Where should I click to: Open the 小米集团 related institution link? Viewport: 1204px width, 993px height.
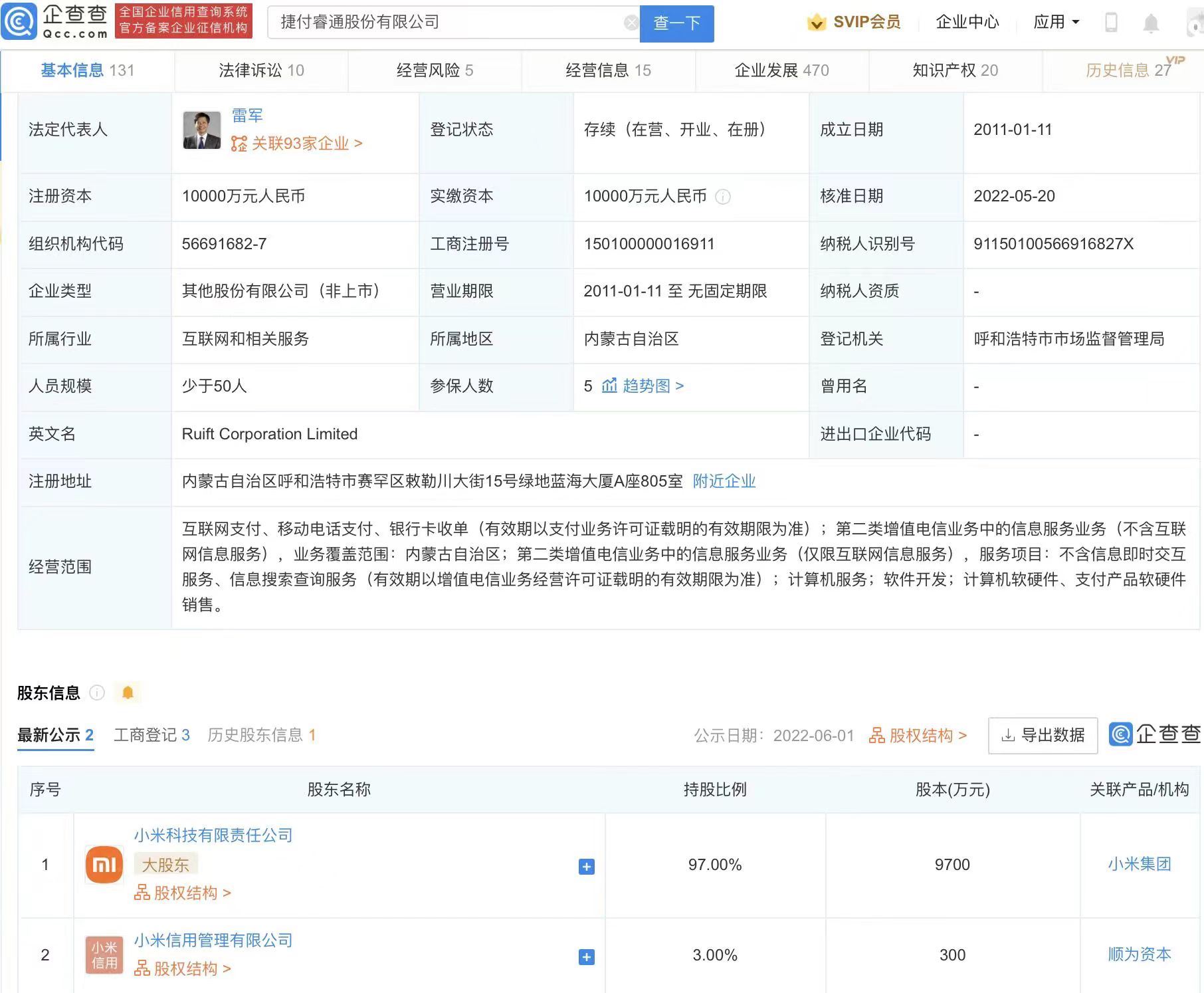click(1139, 864)
